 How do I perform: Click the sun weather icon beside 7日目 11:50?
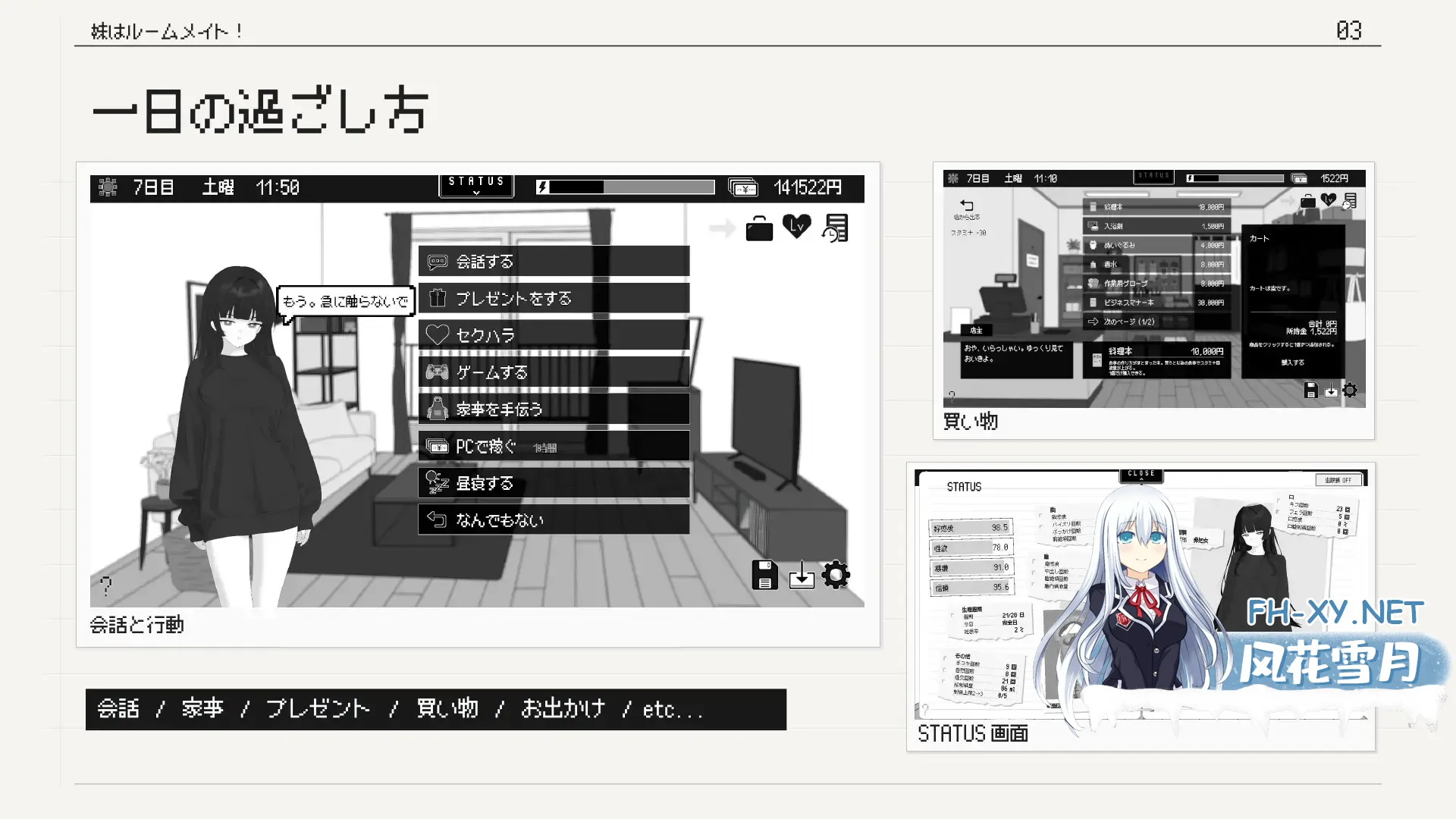pyautogui.click(x=108, y=187)
